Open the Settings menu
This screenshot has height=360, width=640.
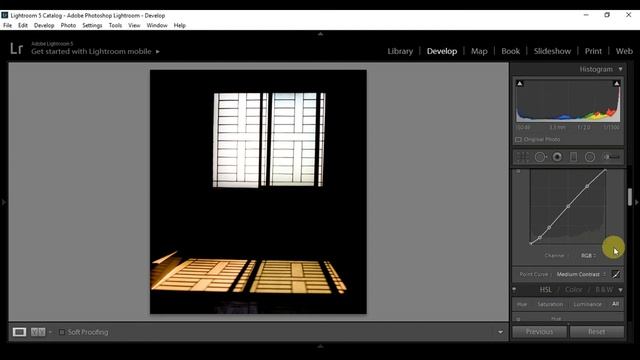coord(92,25)
